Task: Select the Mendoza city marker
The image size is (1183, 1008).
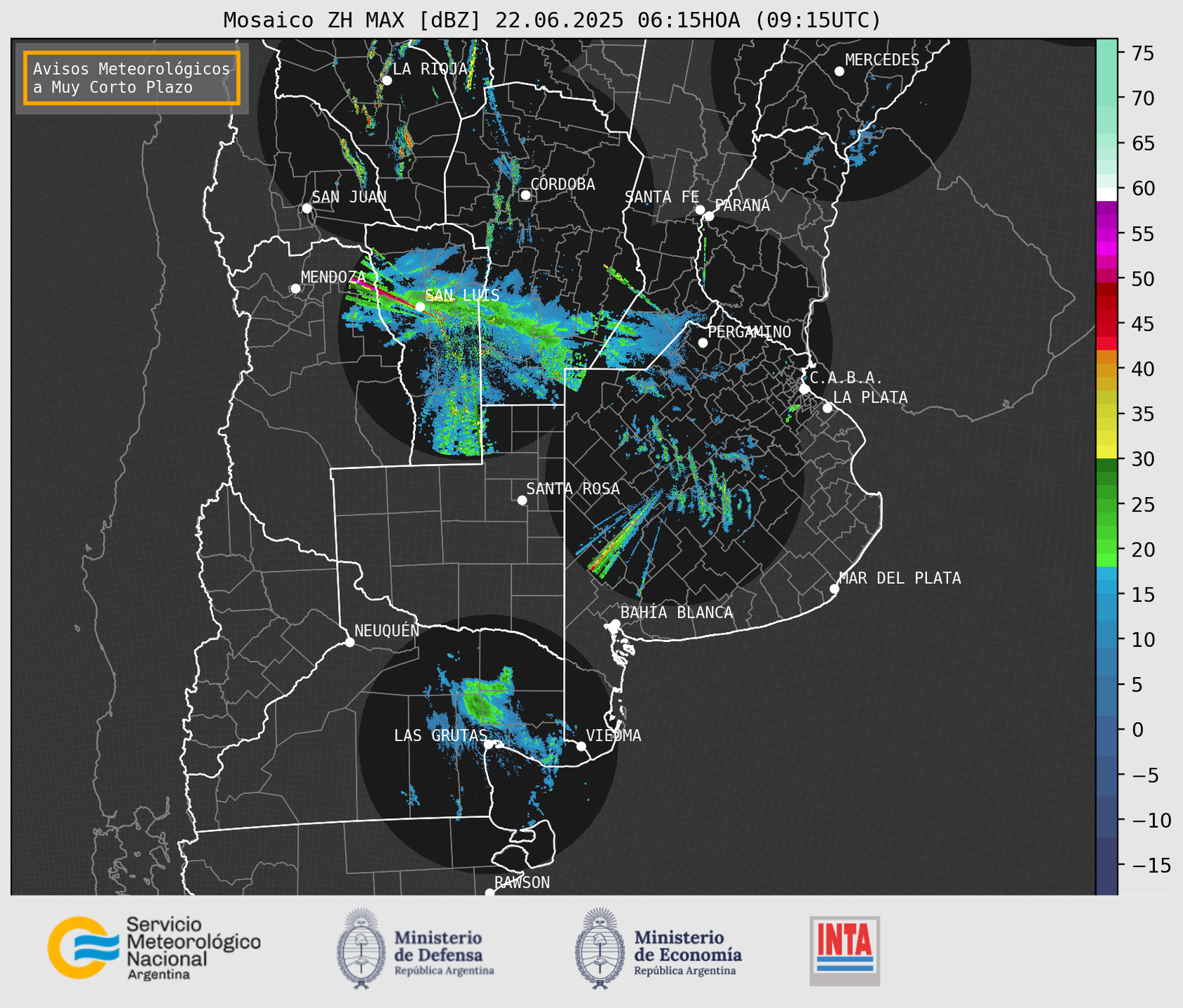Action: [295, 289]
